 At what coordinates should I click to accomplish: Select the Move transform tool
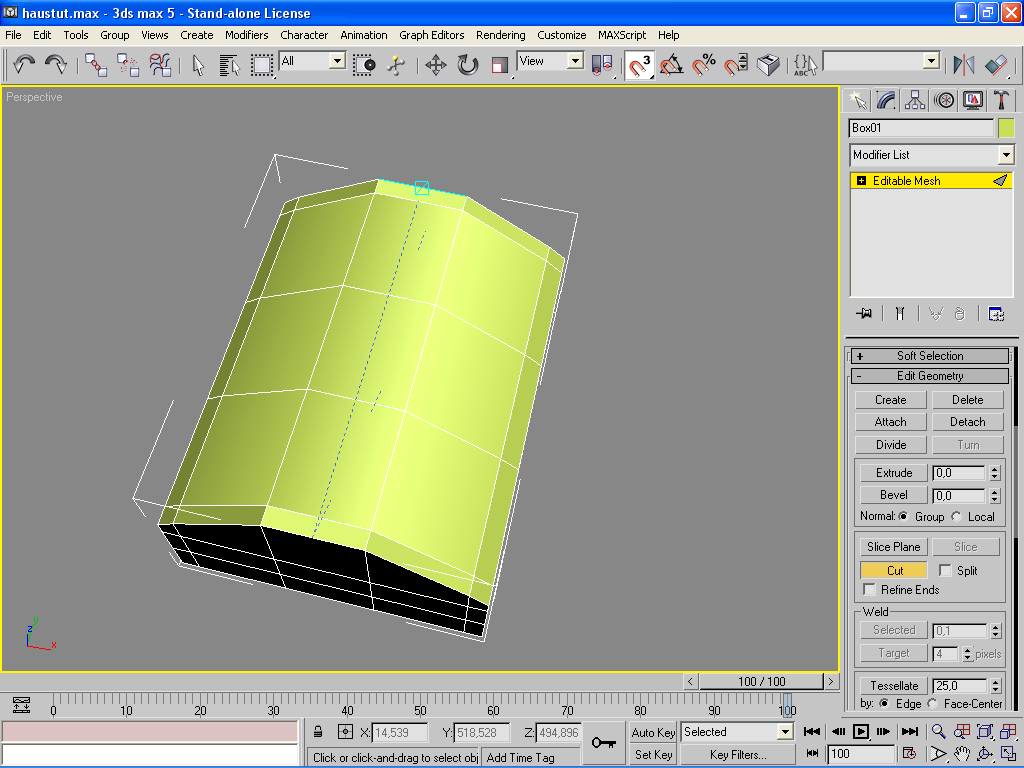436,65
